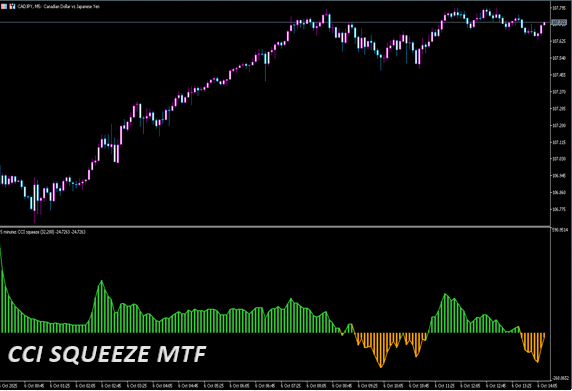Viewport: 572px width, 391px height.
Task: Click the 6 Oct 00:45 time label
Action: (x=34, y=386)
